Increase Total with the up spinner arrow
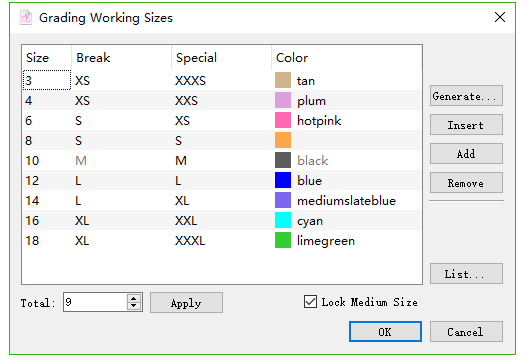 coord(134,298)
